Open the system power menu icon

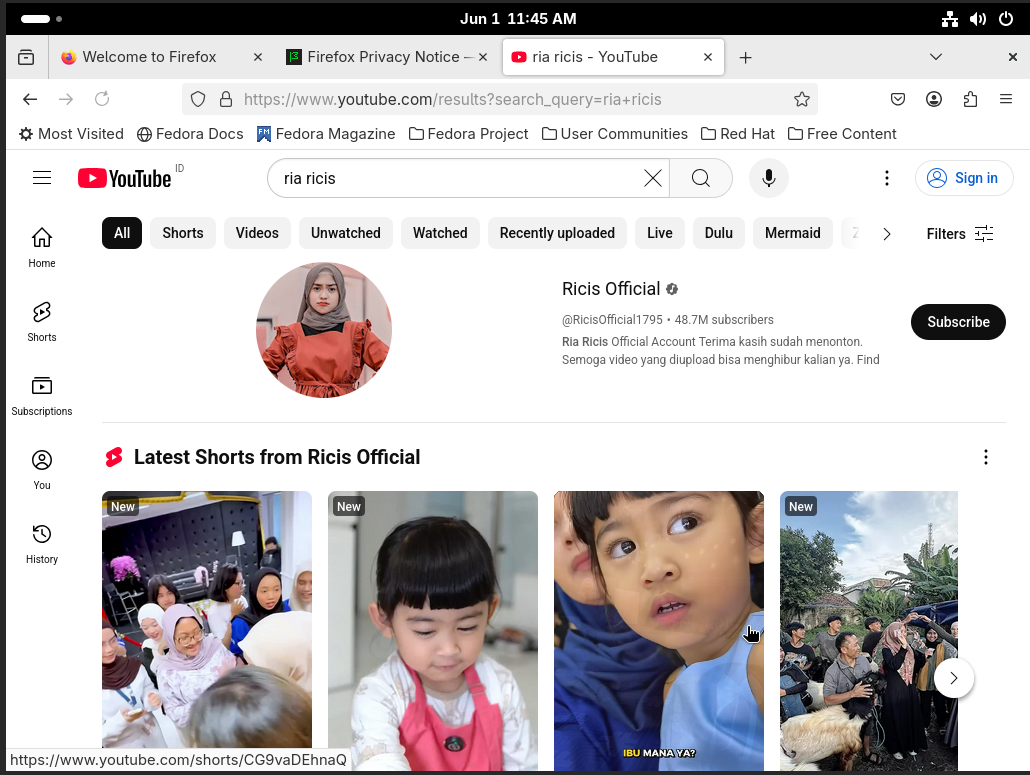click(1006, 19)
